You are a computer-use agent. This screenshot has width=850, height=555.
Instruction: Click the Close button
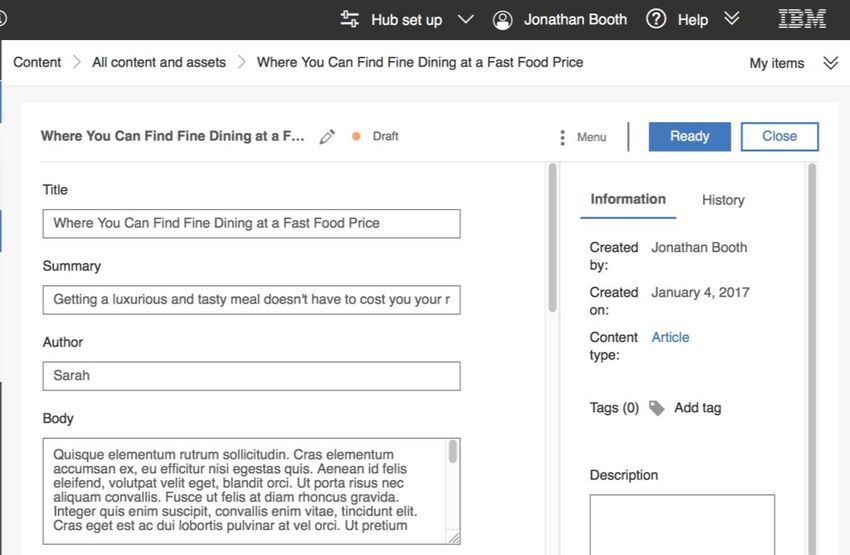tap(780, 137)
